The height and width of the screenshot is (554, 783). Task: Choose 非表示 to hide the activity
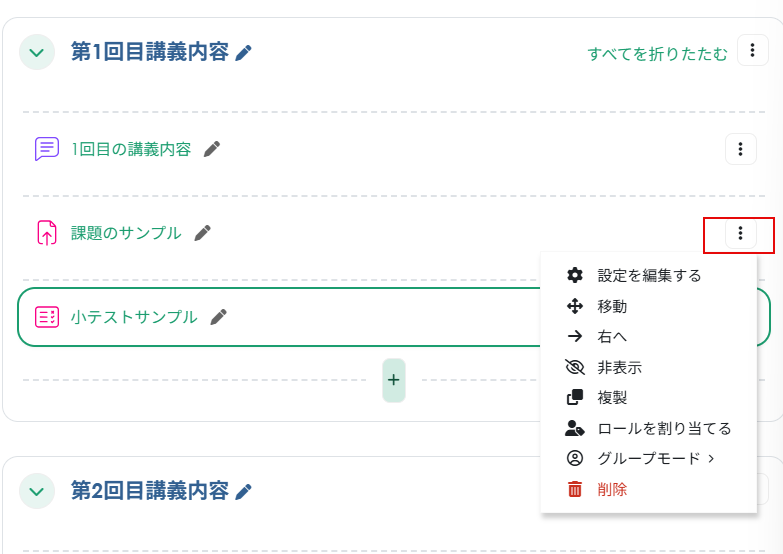(x=619, y=367)
